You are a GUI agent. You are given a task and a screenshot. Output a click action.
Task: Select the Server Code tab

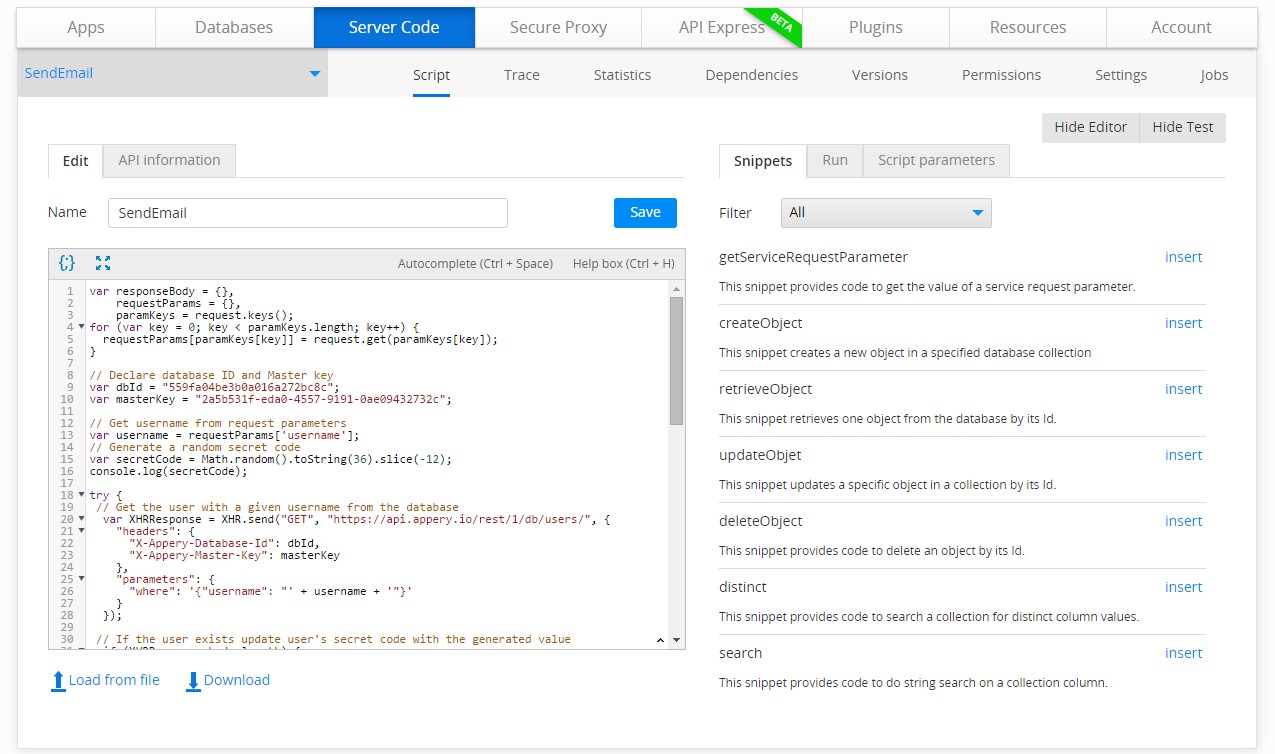coord(394,27)
